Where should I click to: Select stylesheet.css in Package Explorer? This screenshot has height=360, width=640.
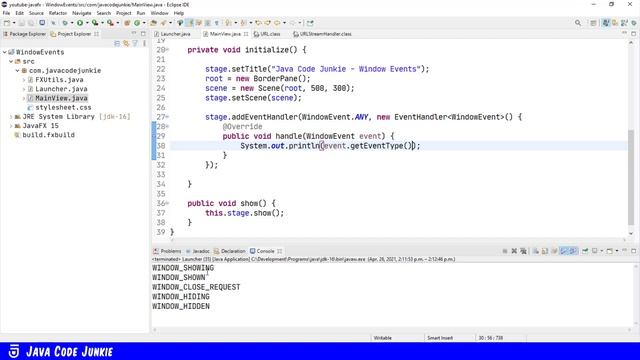point(63,107)
